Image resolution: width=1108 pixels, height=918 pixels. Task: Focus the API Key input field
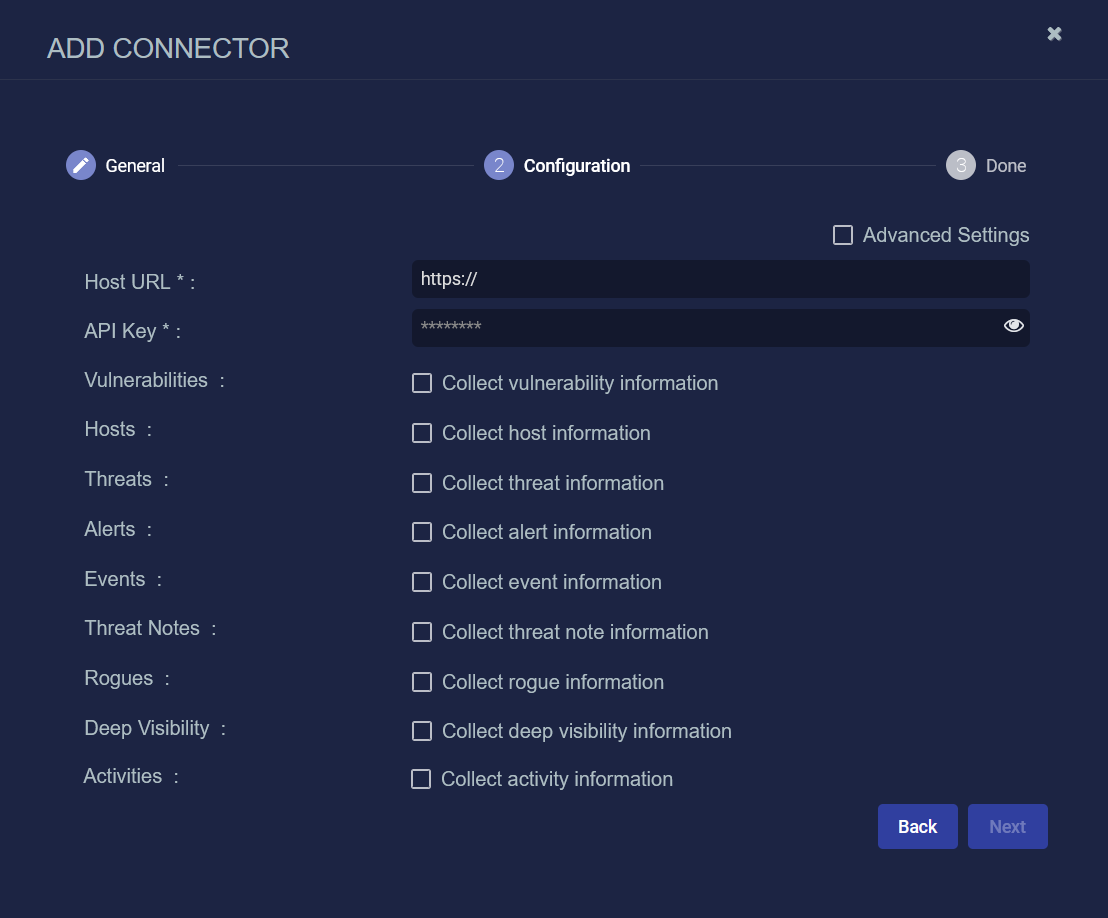pos(700,327)
